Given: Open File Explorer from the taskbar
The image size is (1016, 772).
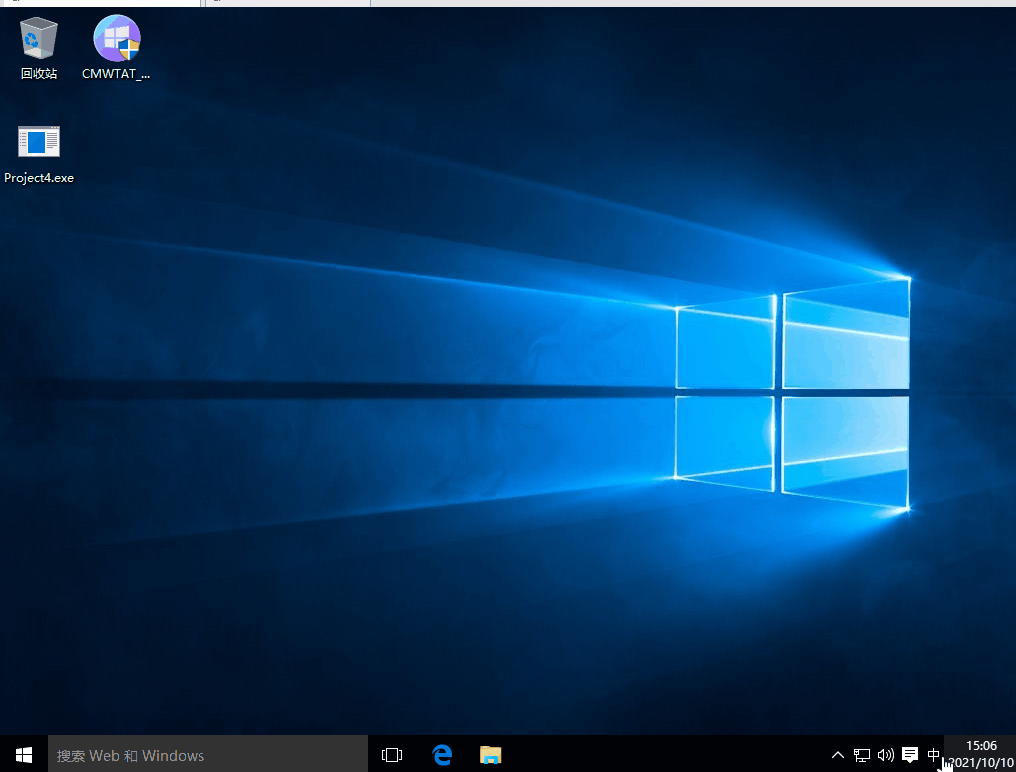Looking at the screenshot, I should (x=491, y=754).
